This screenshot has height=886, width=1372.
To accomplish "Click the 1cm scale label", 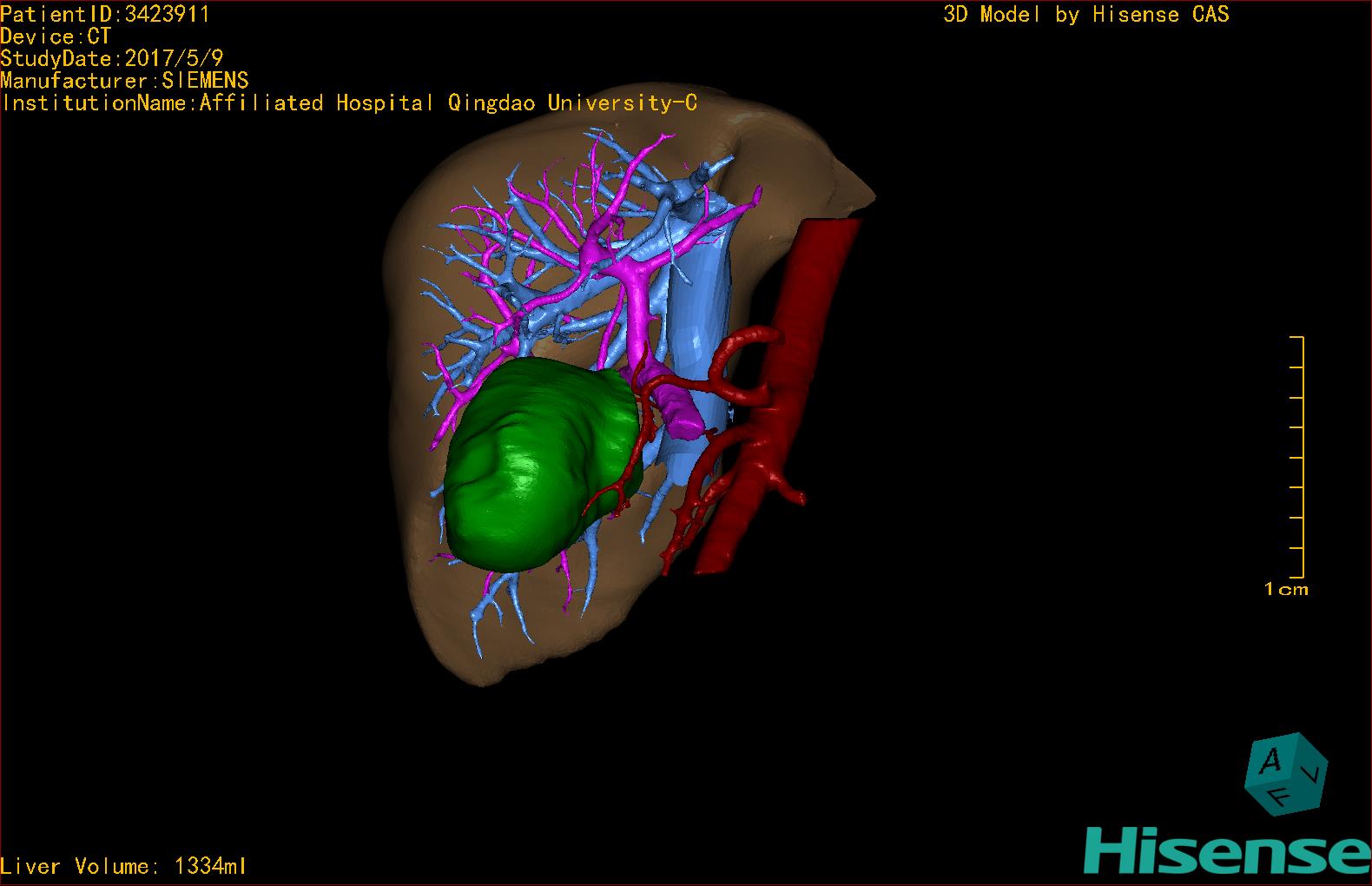I will click(1285, 590).
